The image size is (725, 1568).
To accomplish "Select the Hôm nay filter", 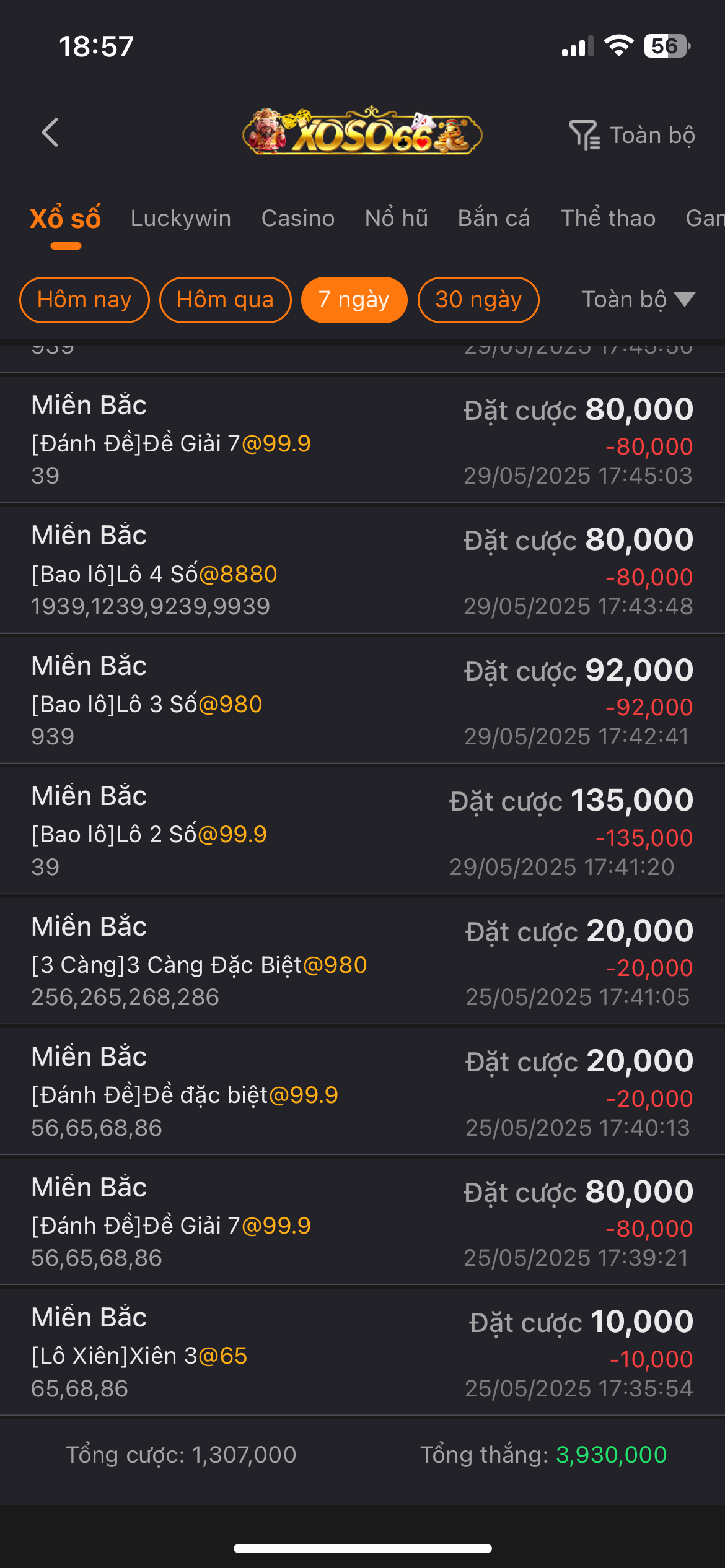I will pyautogui.click(x=84, y=300).
